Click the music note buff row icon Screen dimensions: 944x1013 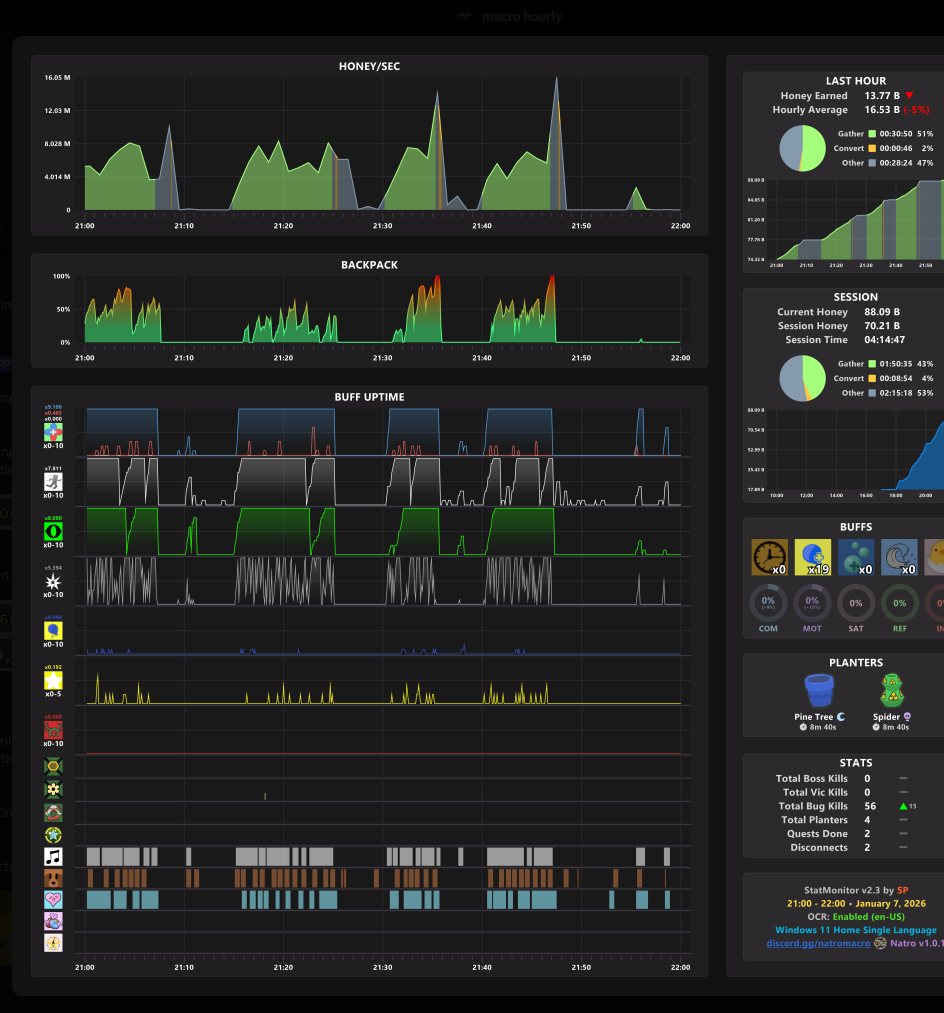pos(53,857)
